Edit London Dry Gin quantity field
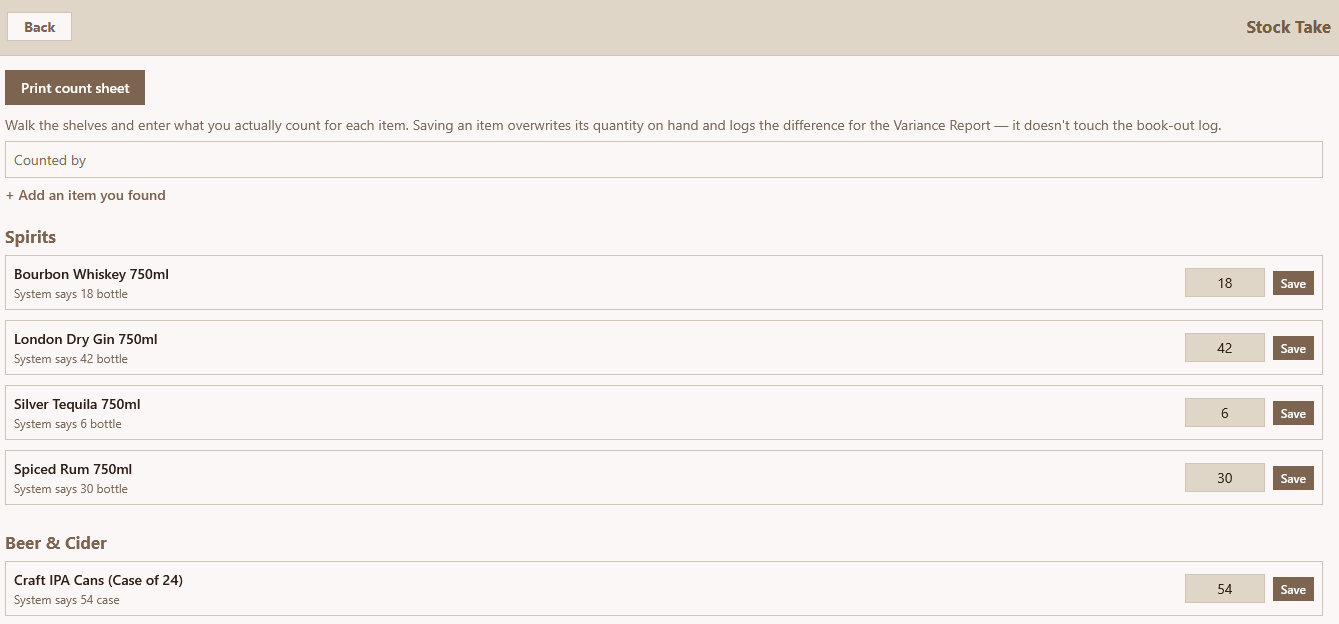The width and height of the screenshot is (1339, 624). 1225,348
